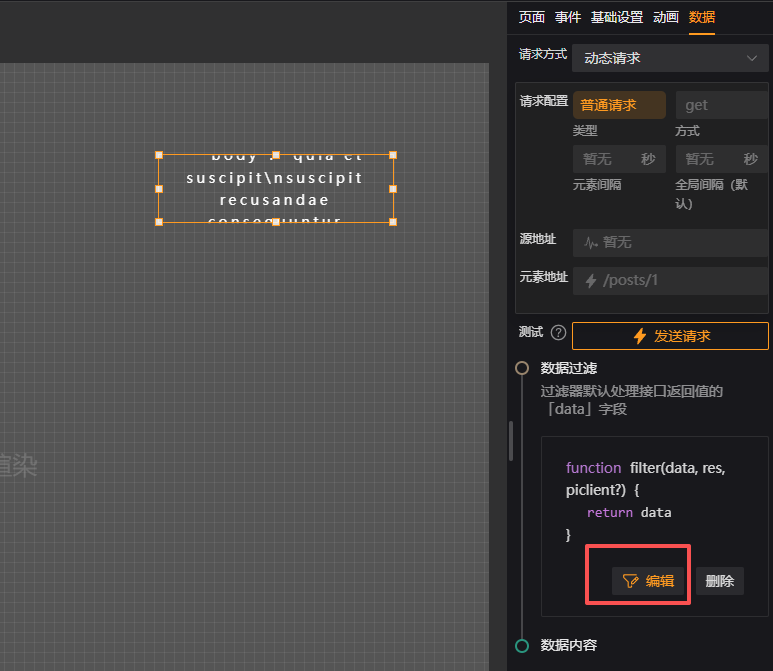Click the 元素地址 field with /posts/1
The image size is (773, 671).
670,281
